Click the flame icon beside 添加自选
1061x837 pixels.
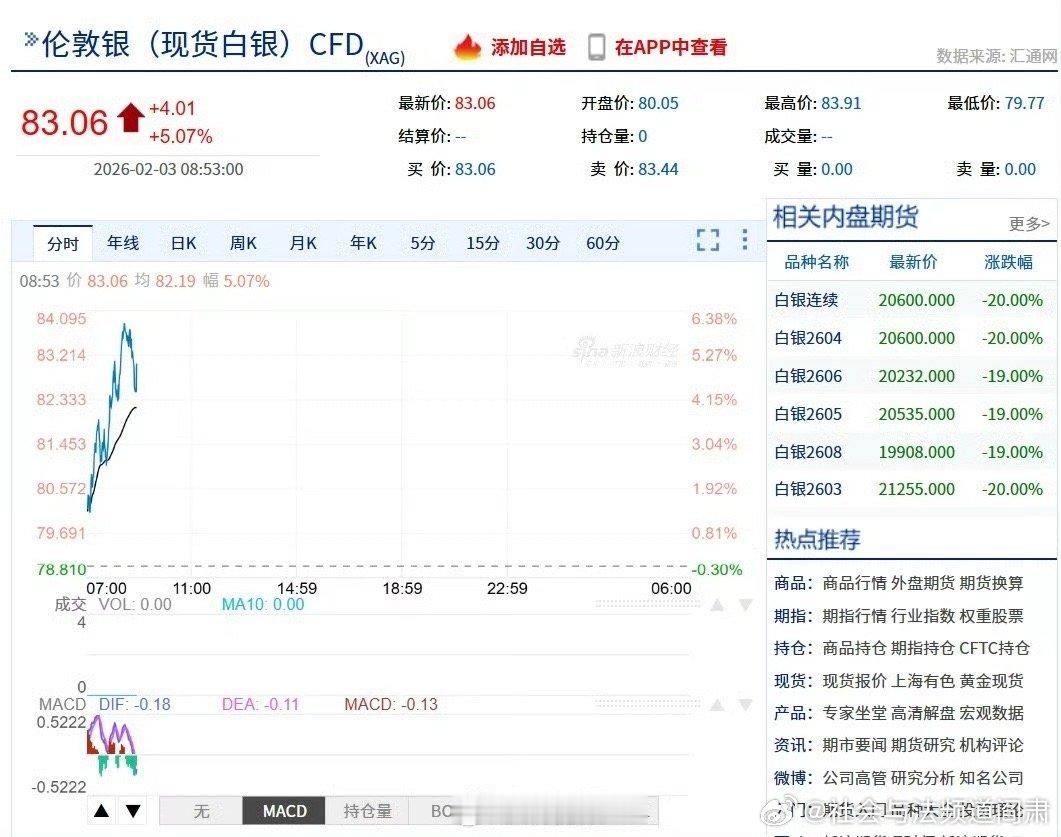(467, 47)
